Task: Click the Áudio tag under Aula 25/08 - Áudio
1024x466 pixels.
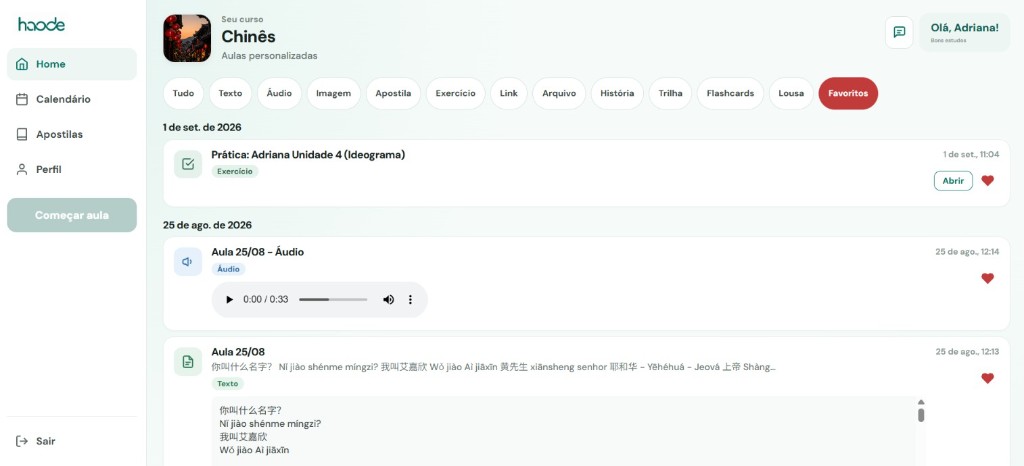Action: click(x=229, y=269)
